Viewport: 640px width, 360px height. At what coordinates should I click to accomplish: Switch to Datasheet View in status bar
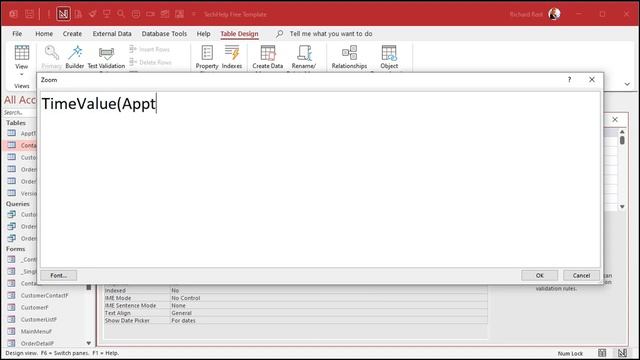pyautogui.click(x=602, y=353)
